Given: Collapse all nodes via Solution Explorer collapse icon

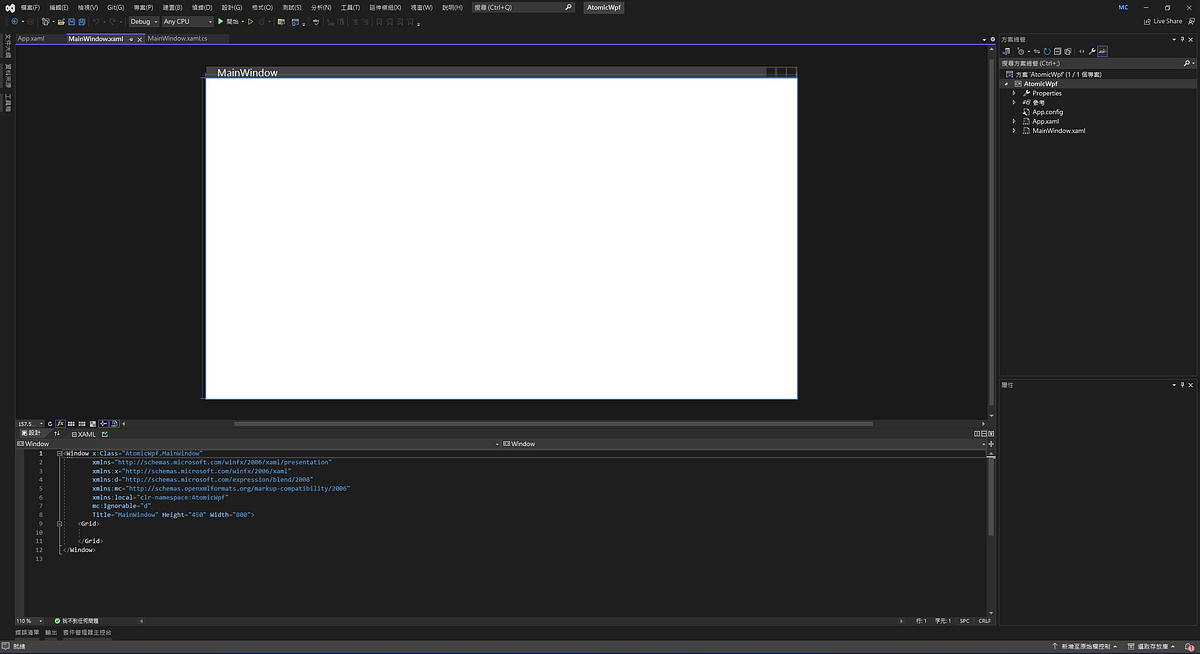Looking at the screenshot, I should pyautogui.click(x=1056, y=51).
